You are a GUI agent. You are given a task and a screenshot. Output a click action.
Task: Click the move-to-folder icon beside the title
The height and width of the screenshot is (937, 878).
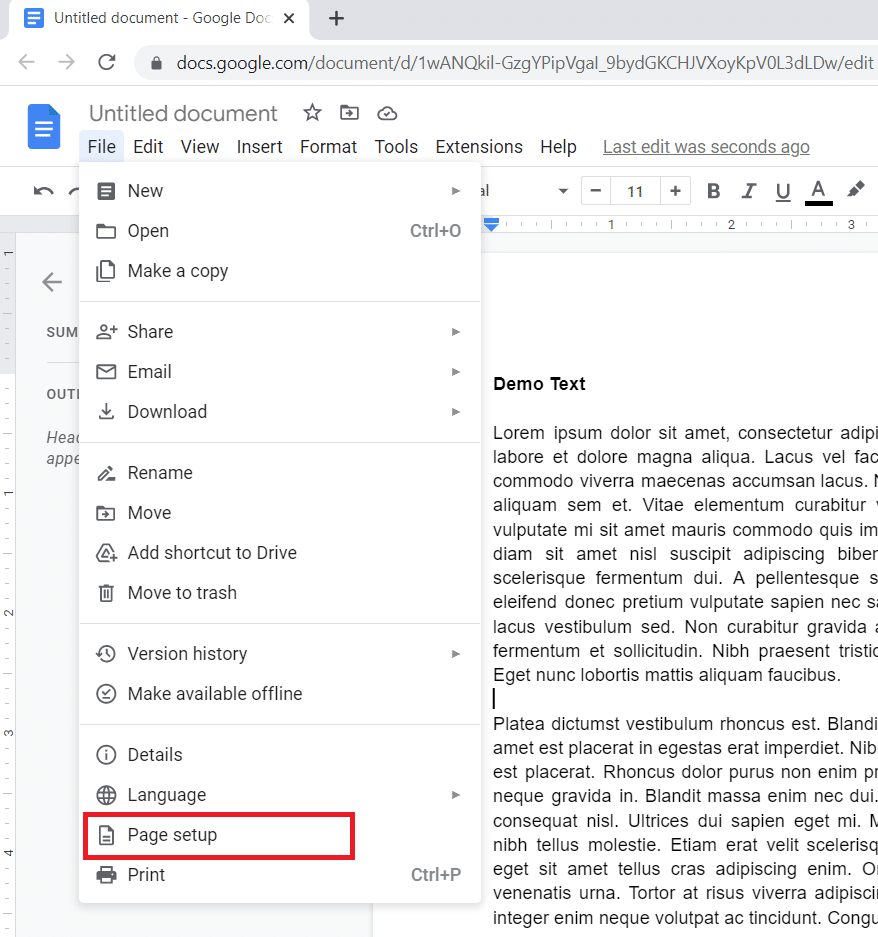coord(349,112)
